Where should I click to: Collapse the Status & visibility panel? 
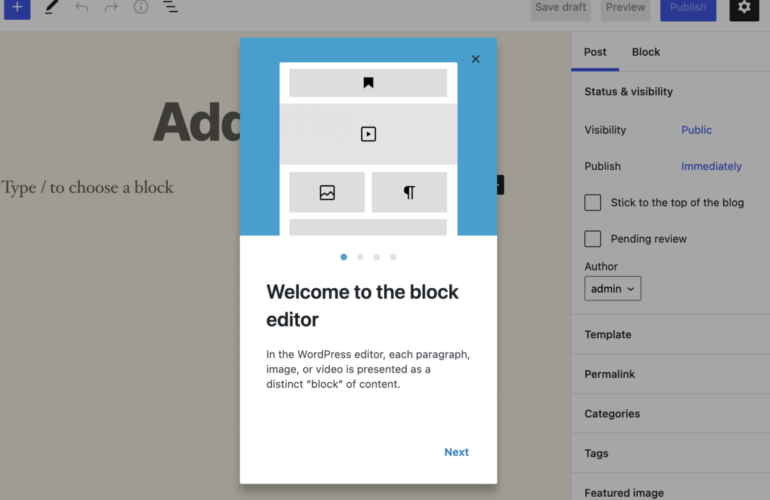pos(670,91)
